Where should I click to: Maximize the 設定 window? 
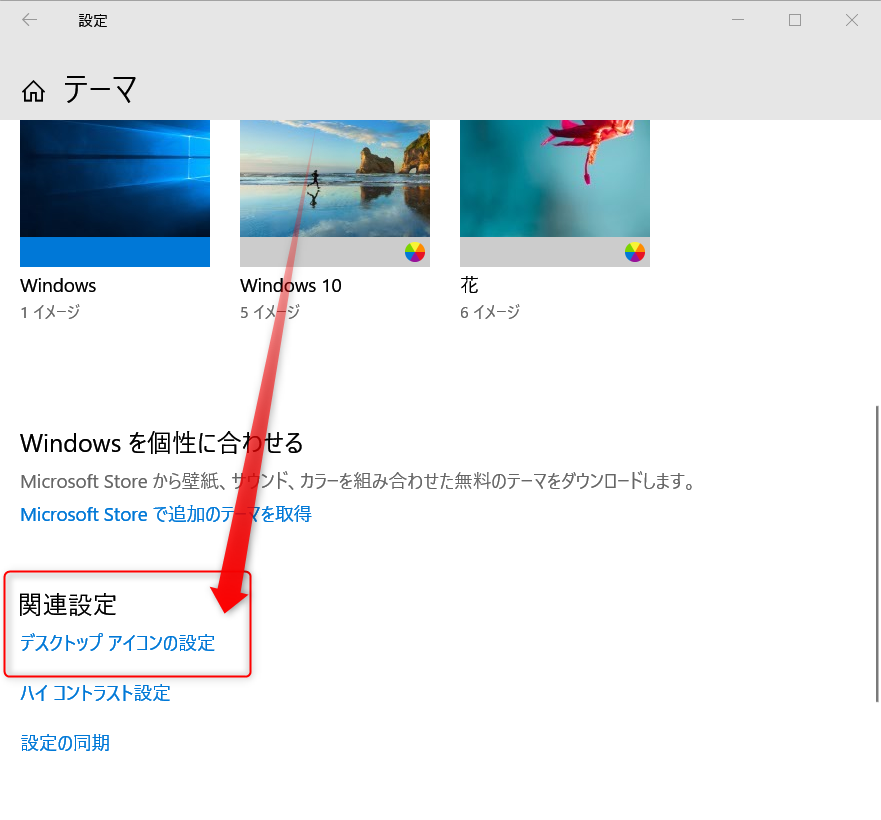pos(794,20)
